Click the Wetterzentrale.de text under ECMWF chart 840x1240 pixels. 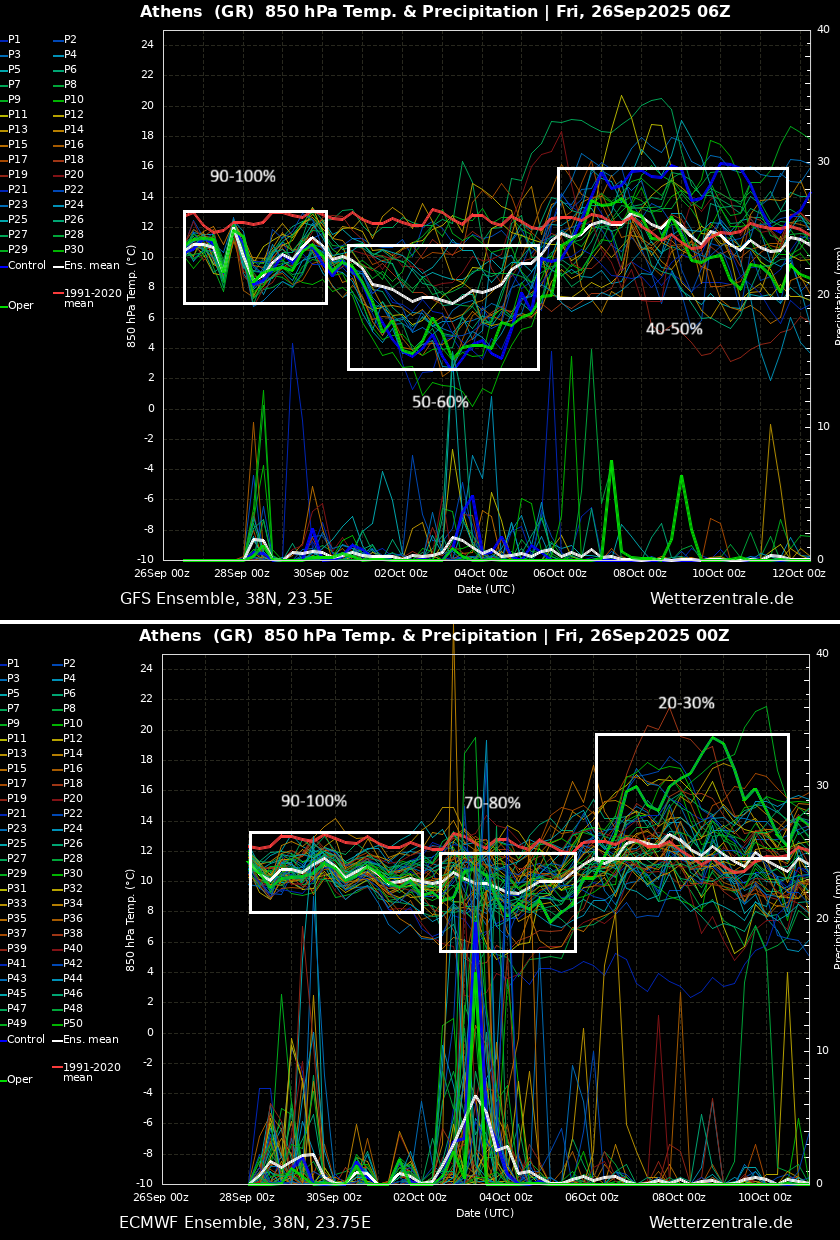coord(720,1223)
